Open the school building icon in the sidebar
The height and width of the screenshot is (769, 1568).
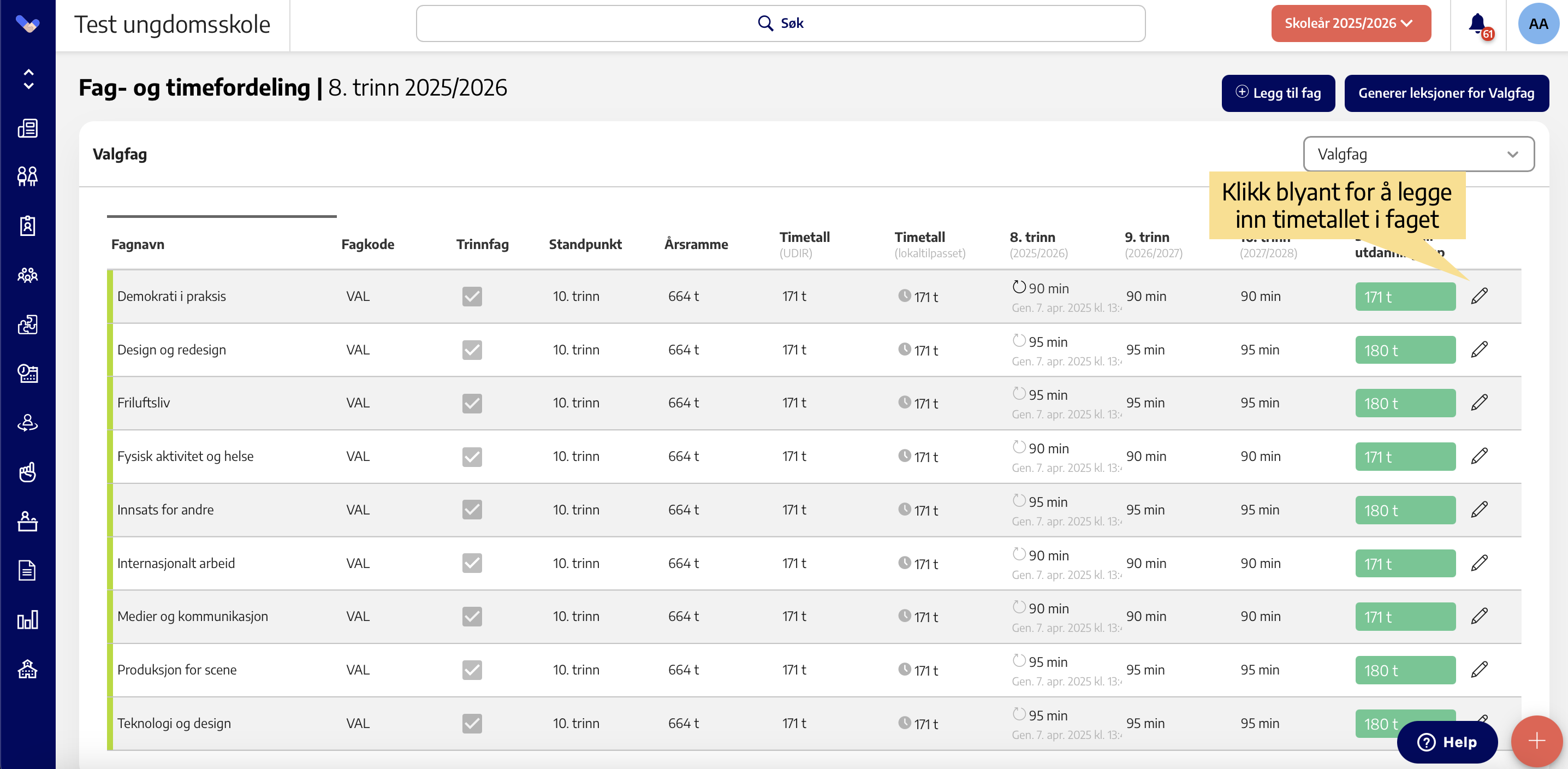click(x=27, y=669)
